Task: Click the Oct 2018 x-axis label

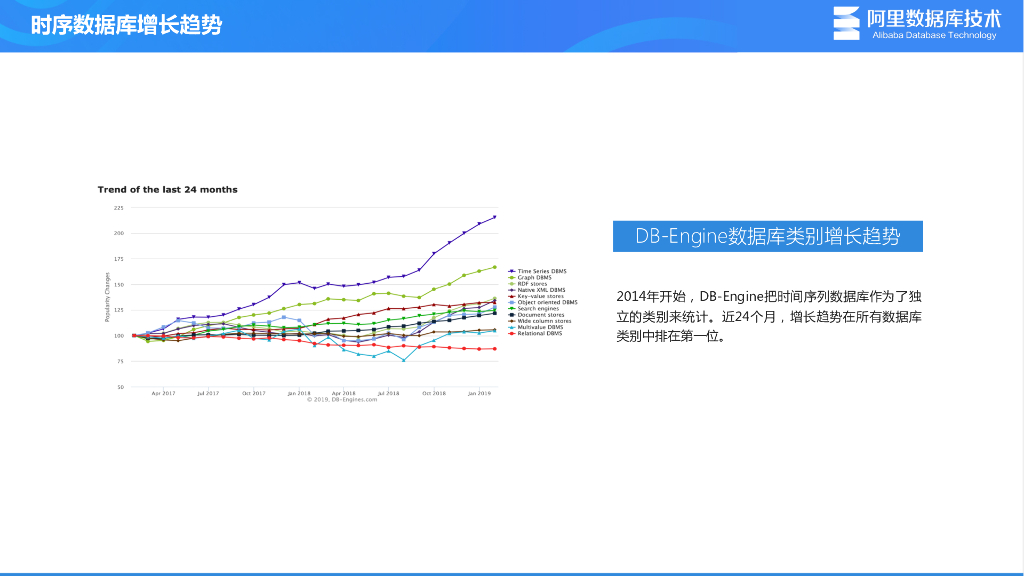Action: pyautogui.click(x=433, y=394)
